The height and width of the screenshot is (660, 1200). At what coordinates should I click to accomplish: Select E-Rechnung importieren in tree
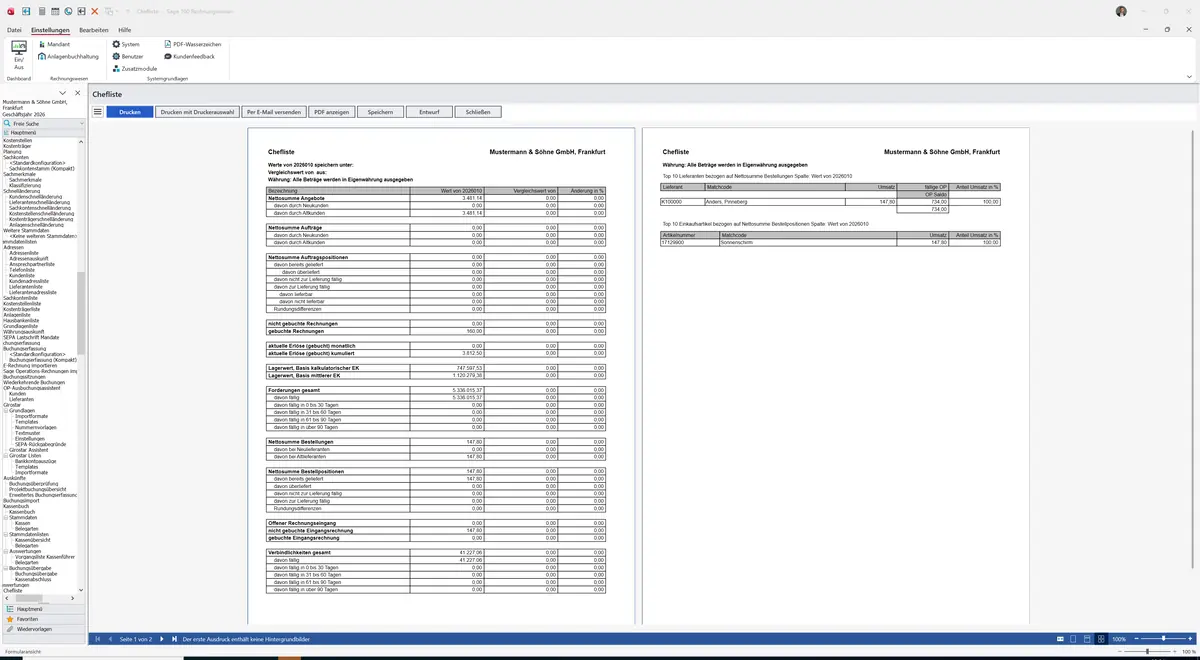coord(30,365)
